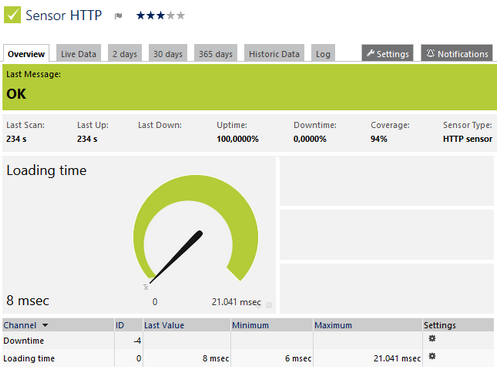This screenshot has height=370, width=497.
Task: Click the OK last message banner
Action: pos(250,87)
